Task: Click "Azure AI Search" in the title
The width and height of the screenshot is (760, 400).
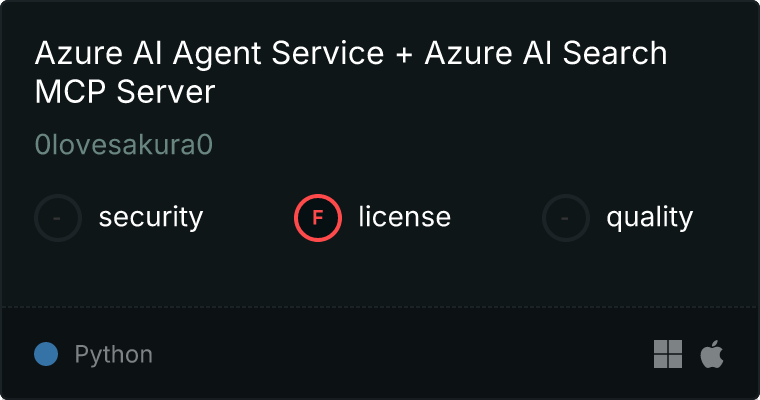Action: (545, 53)
